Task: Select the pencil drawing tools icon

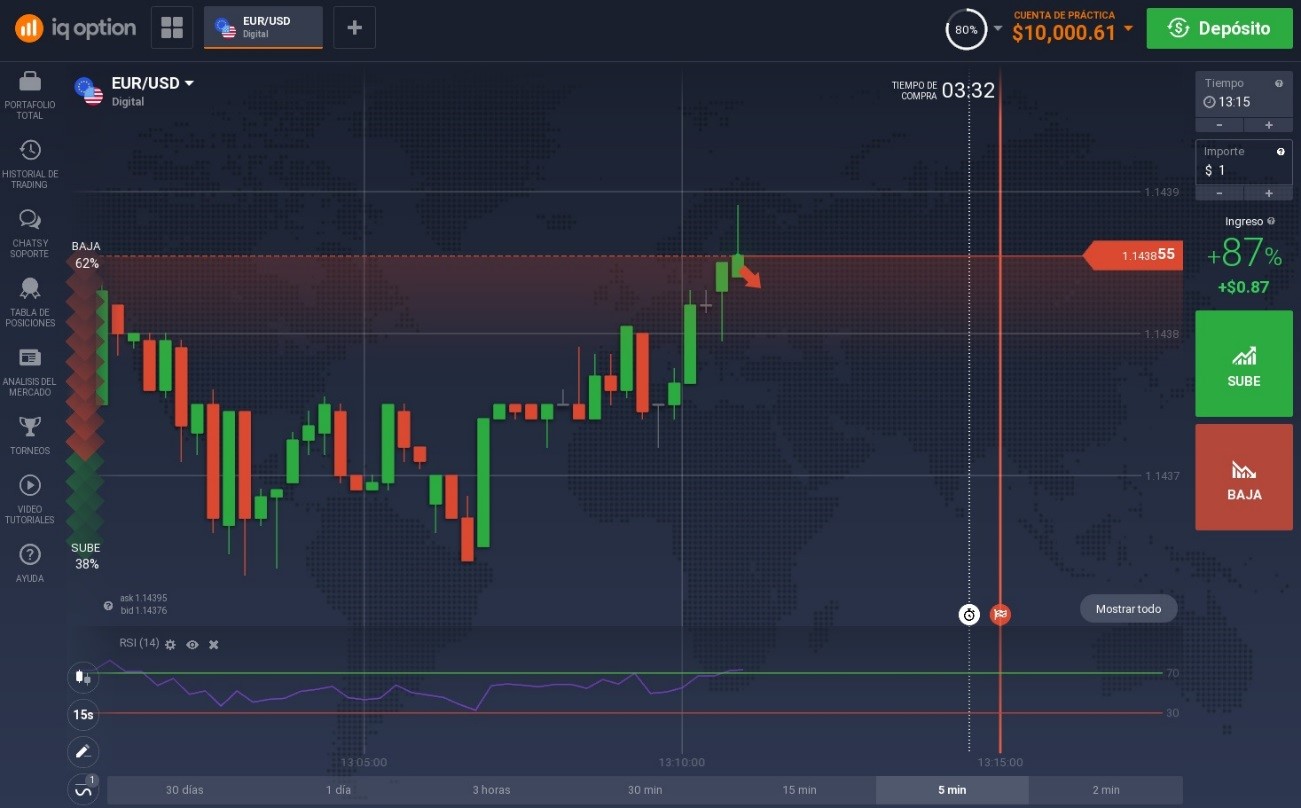Action: coord(83,751)
